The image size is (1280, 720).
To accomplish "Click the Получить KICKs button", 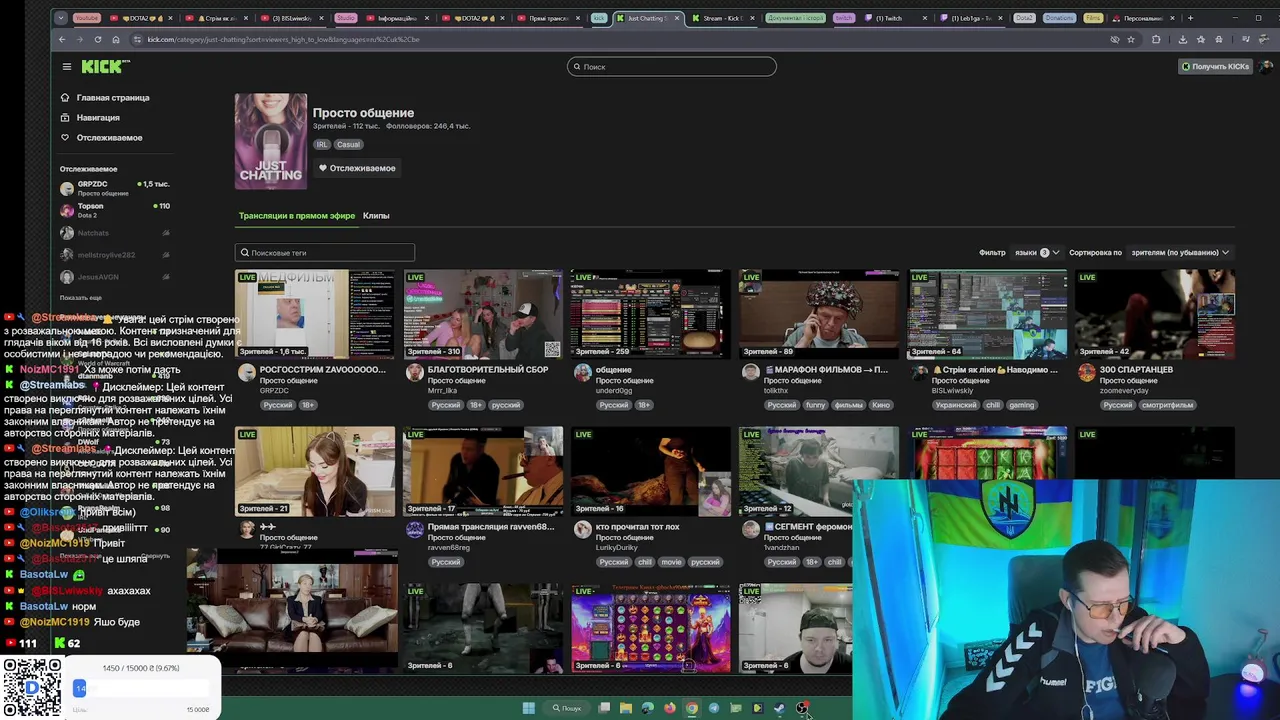I will [1215, 67].
